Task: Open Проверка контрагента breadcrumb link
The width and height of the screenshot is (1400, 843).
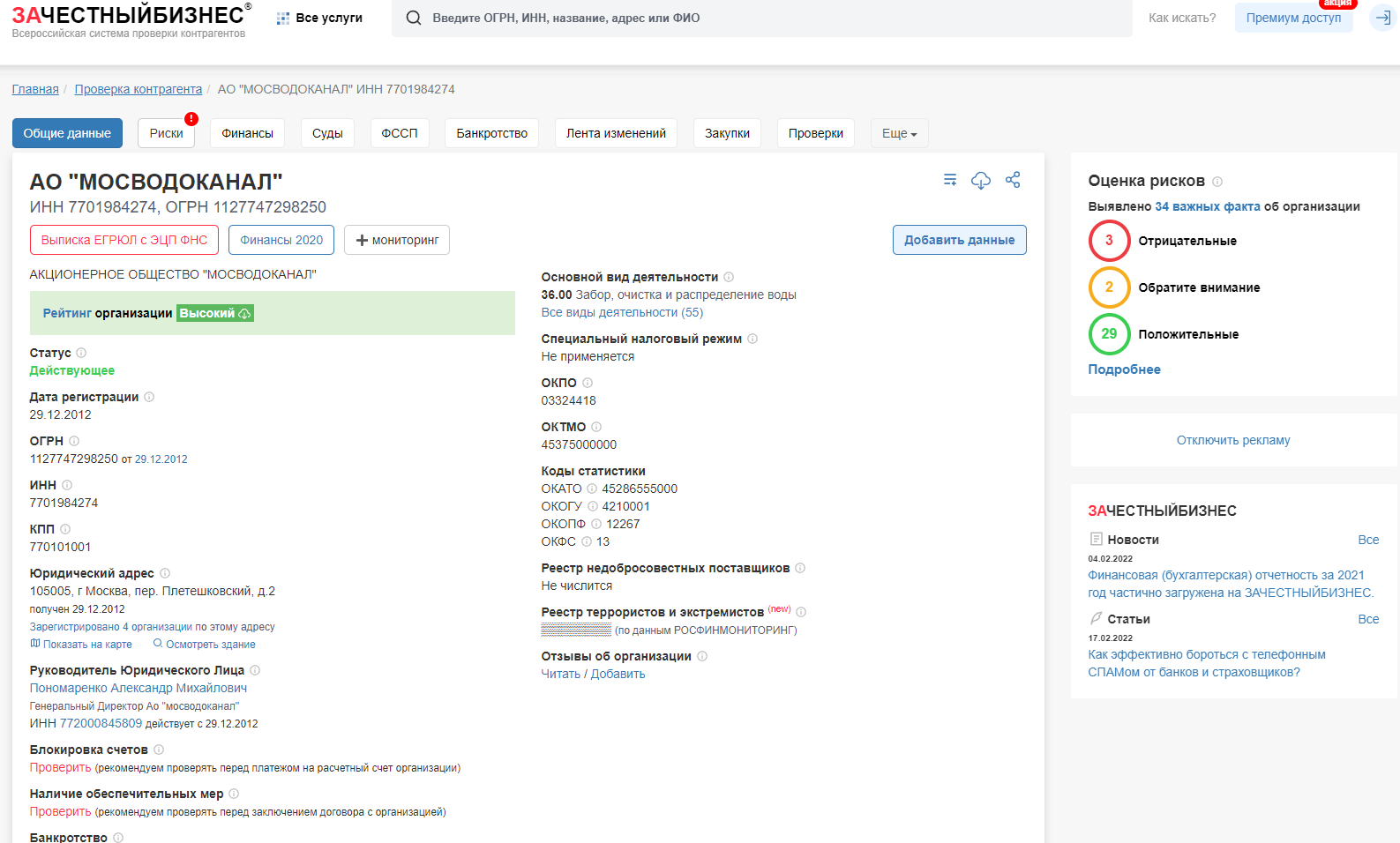Action: [139, 89]
